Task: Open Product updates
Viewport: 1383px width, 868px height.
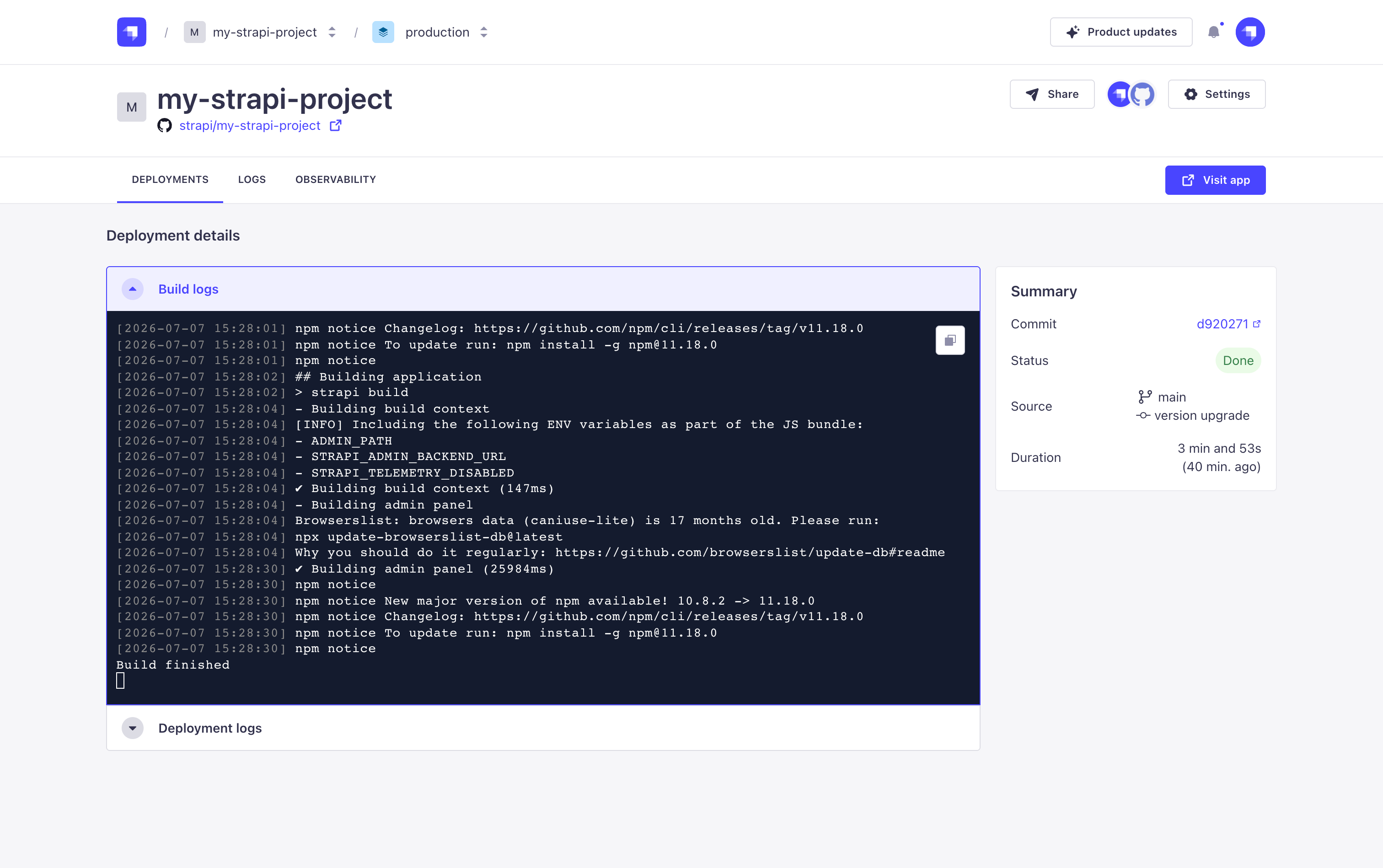Action: 1120,32
